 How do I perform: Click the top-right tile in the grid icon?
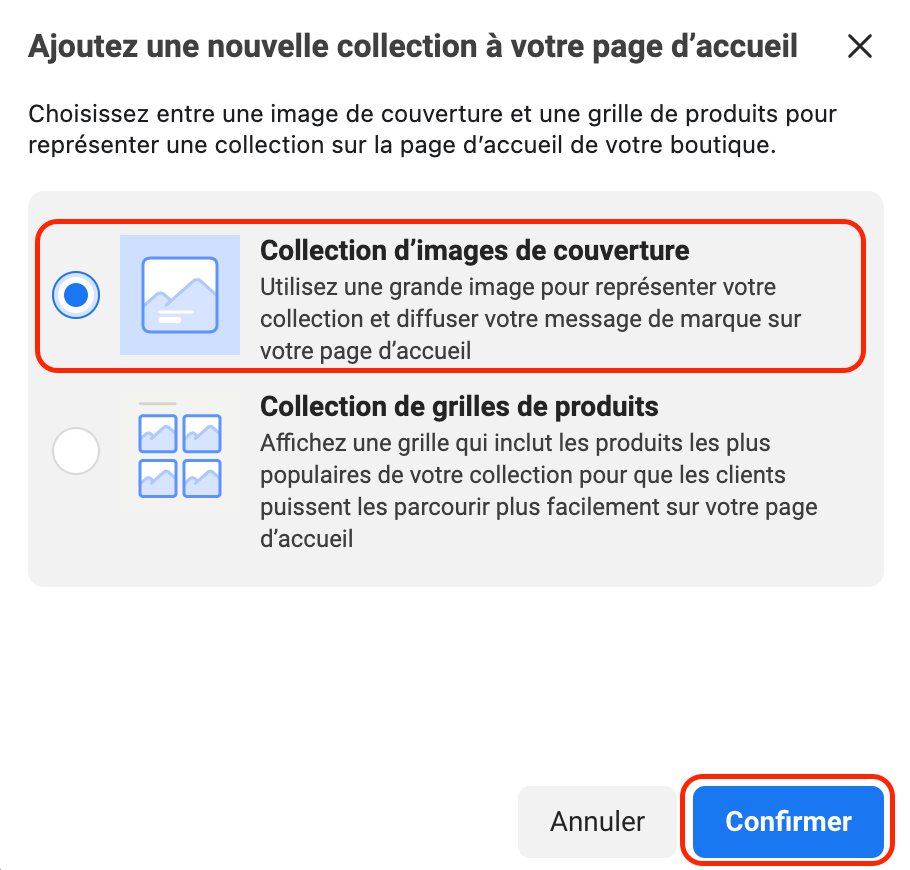pos(202,434)
